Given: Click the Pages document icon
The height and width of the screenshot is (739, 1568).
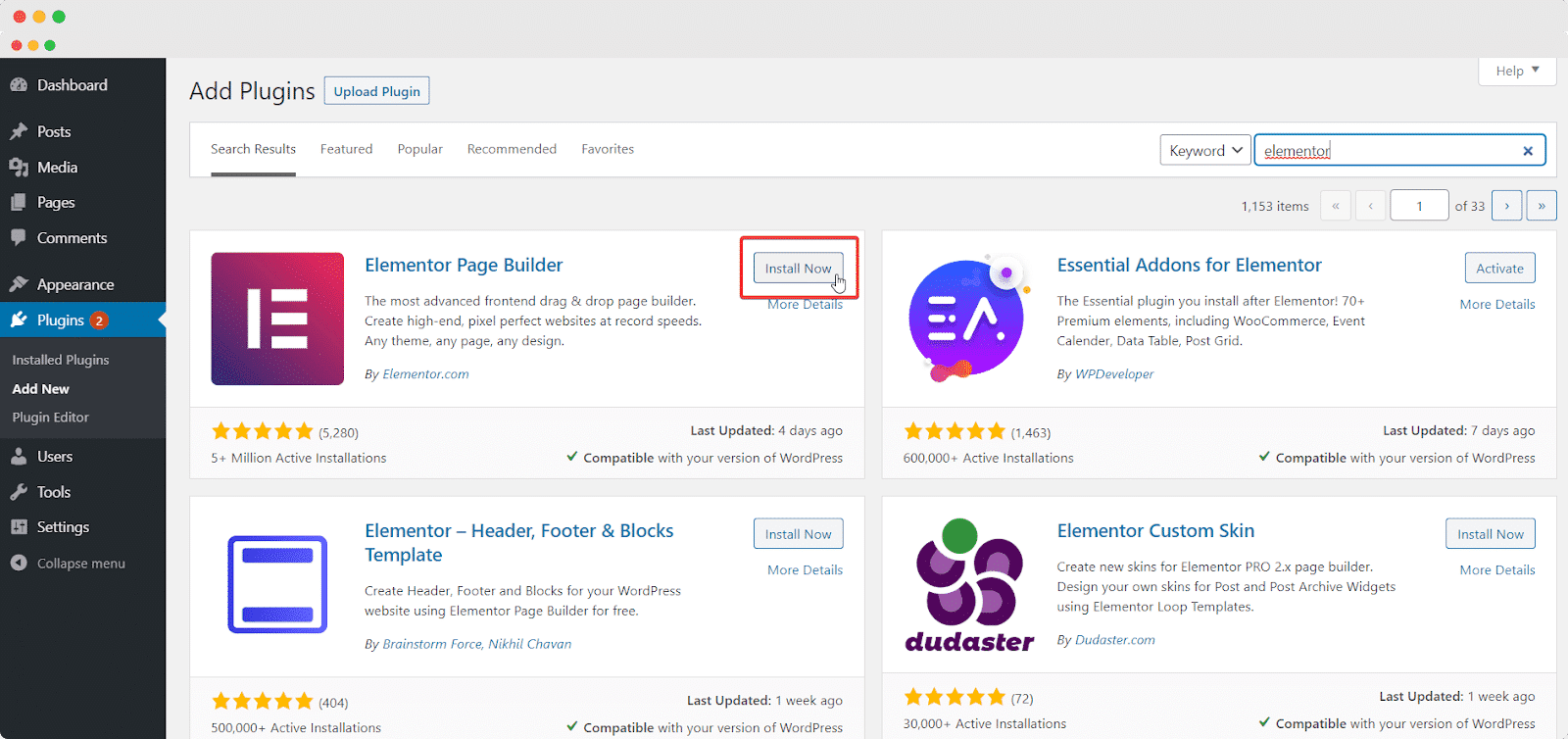Looking at the screenshot, I should tap(19, 203).
